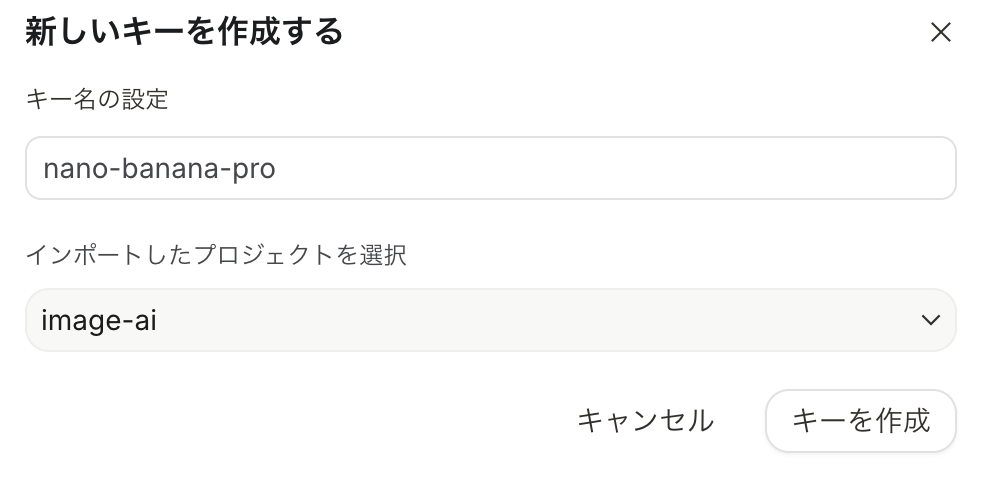Hit the X icon beside the dialog title
The height and width of the screenshot is (504, 982).
pos(940,33)
